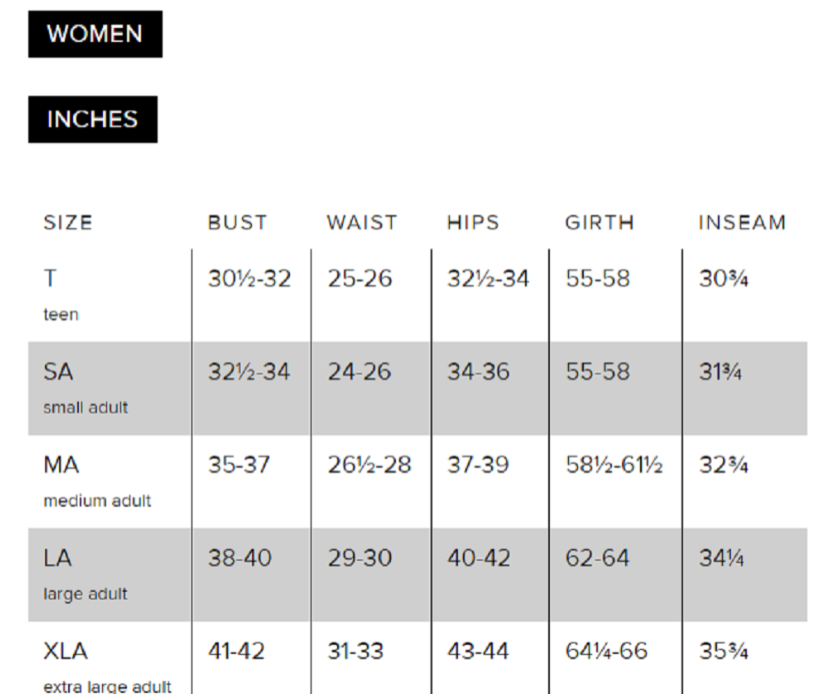Select the HIPS column header
The image size is (823, 694).
(473, 223)
